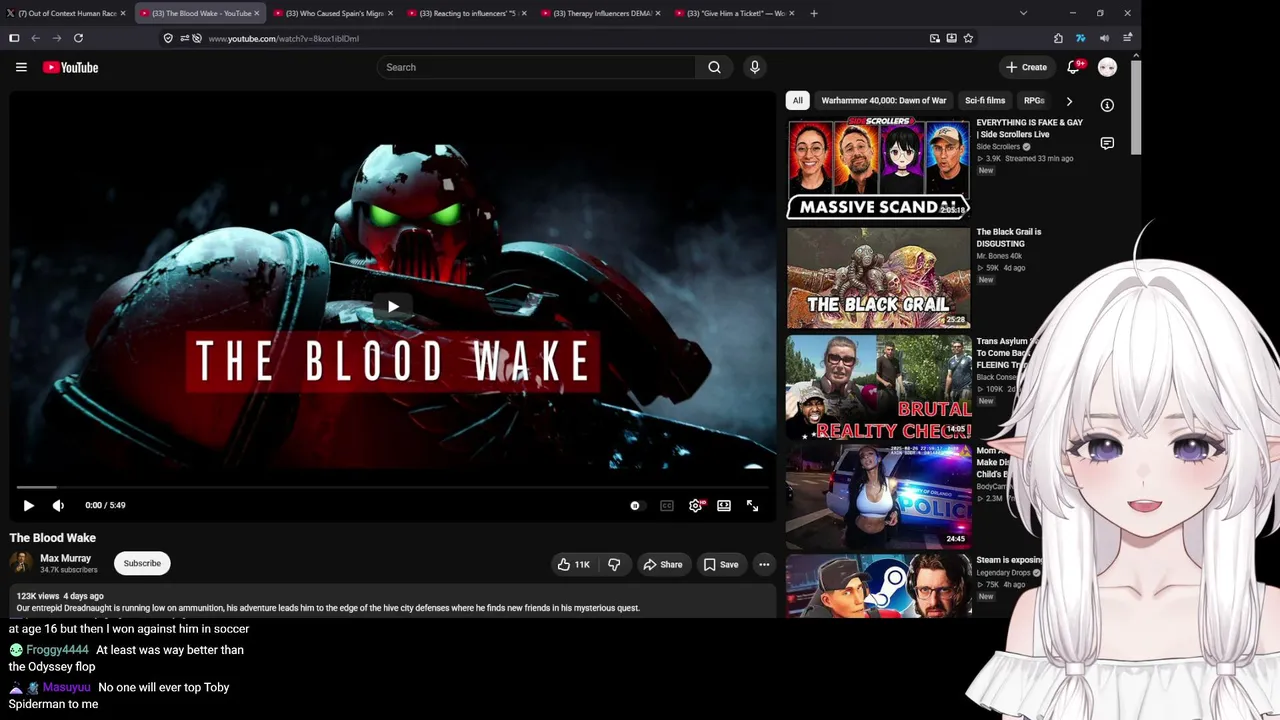Open the notifications bell
This screenshot has height=720, width=1280.
coord(1073,67)
